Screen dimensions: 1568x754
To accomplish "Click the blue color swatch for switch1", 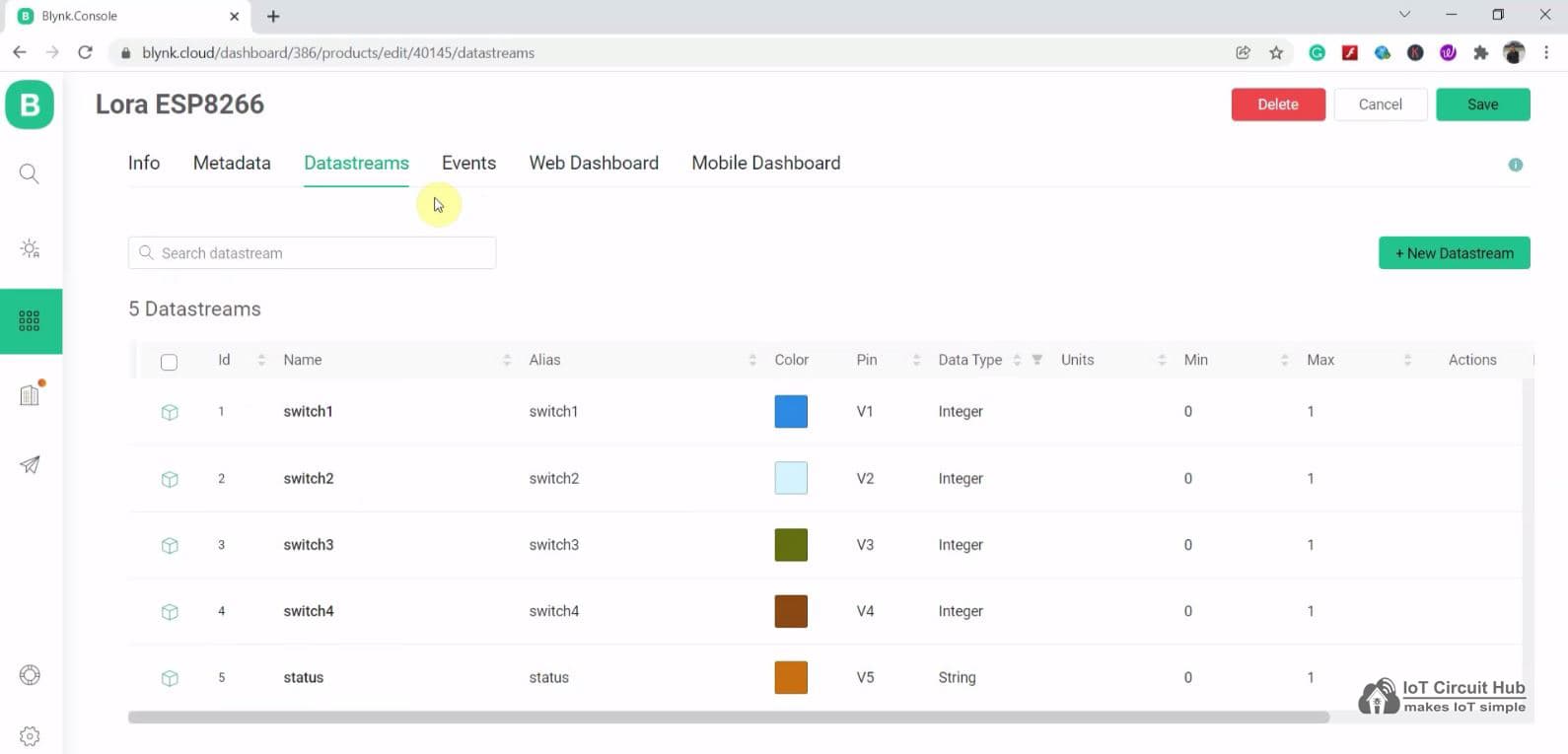I will tap(791, 412).
